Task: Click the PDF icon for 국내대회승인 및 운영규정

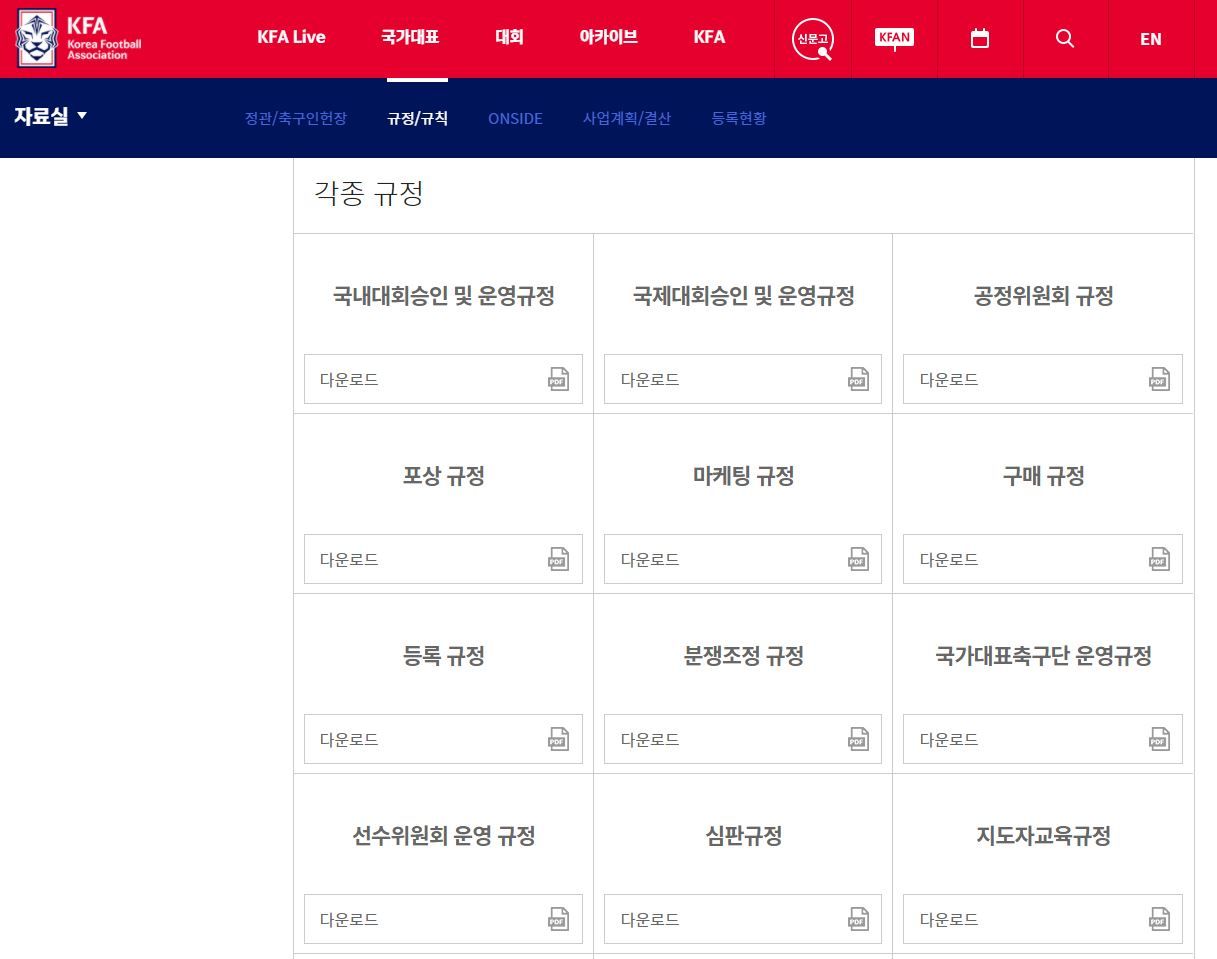Action: pyautogui.click(x=560, y=379)
